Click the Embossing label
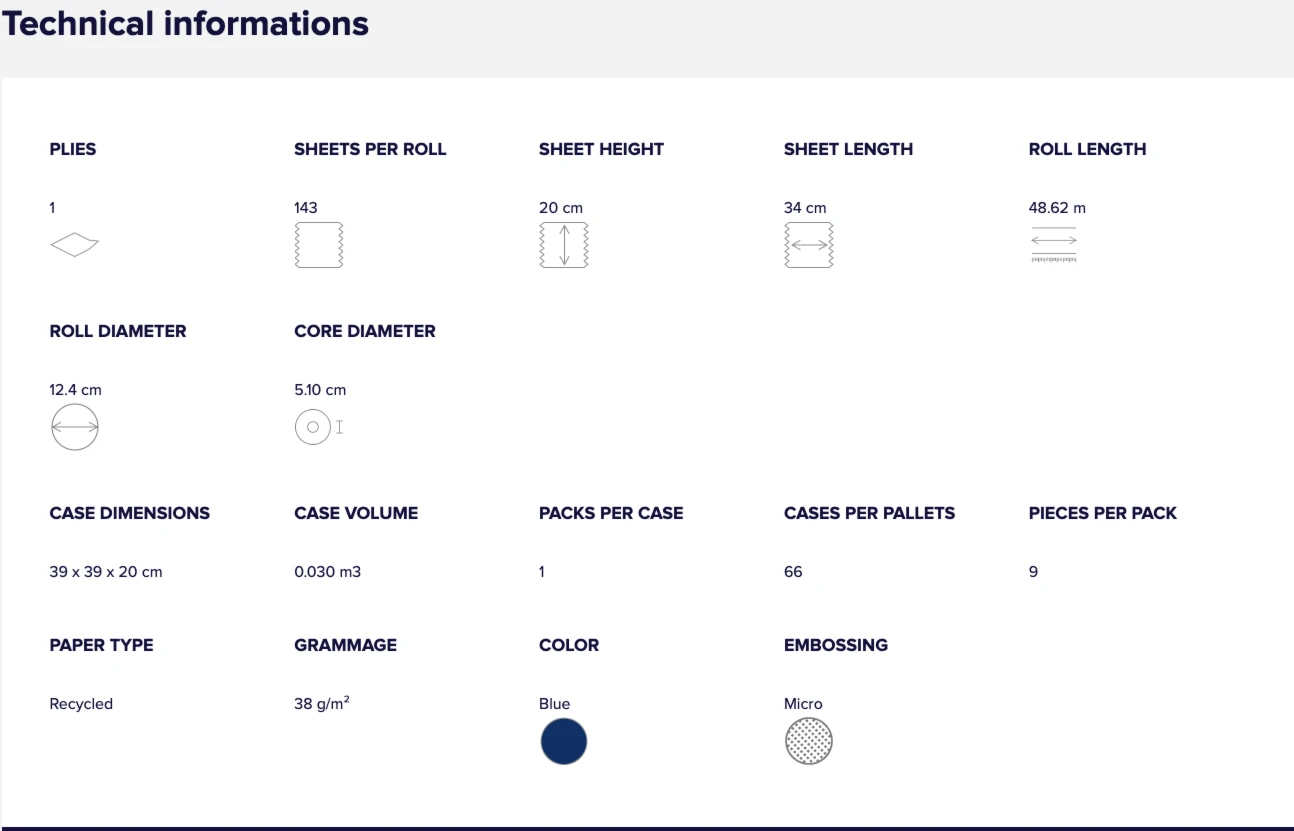 [836, 645]
